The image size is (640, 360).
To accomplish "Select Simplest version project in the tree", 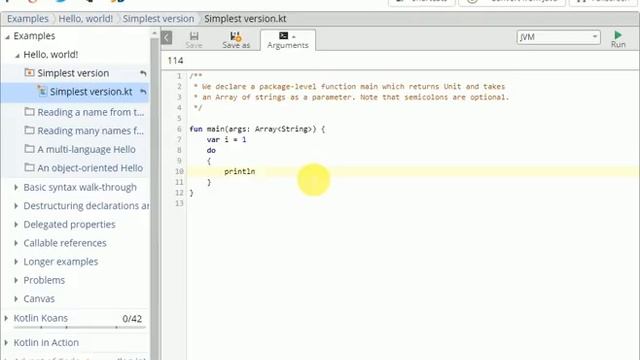I will 73,73.
